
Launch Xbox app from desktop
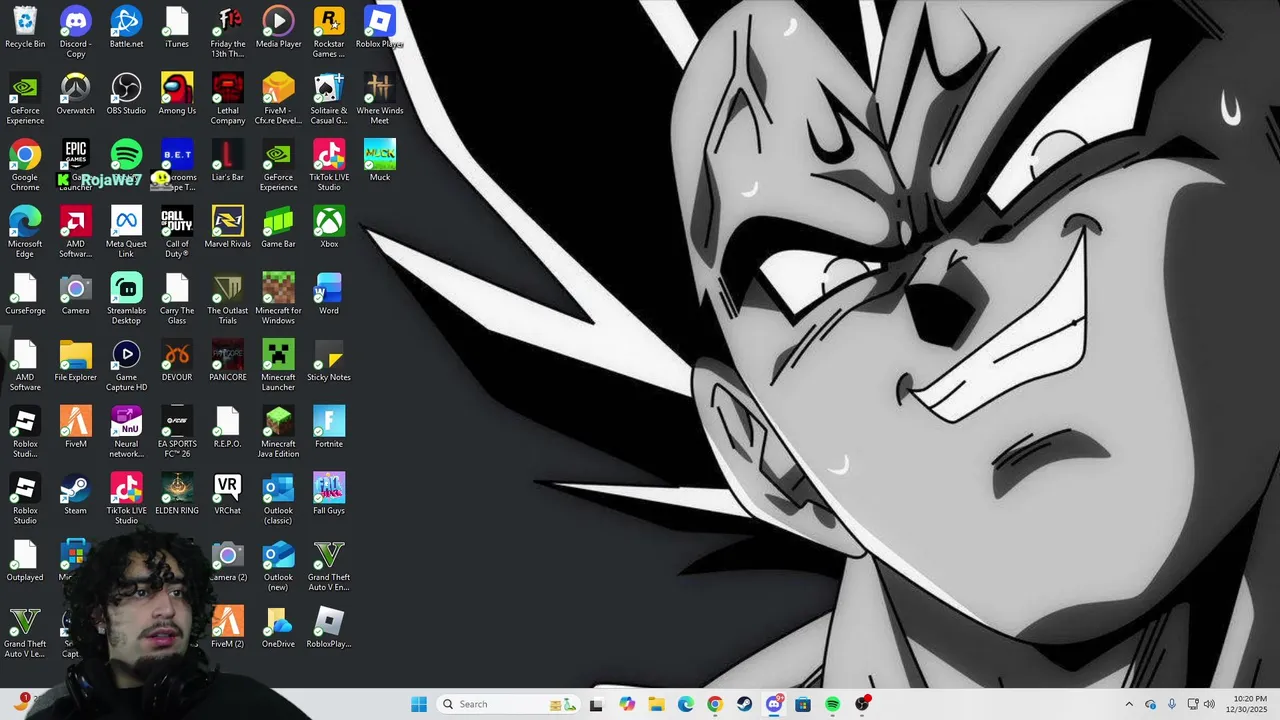coord(329,227)
